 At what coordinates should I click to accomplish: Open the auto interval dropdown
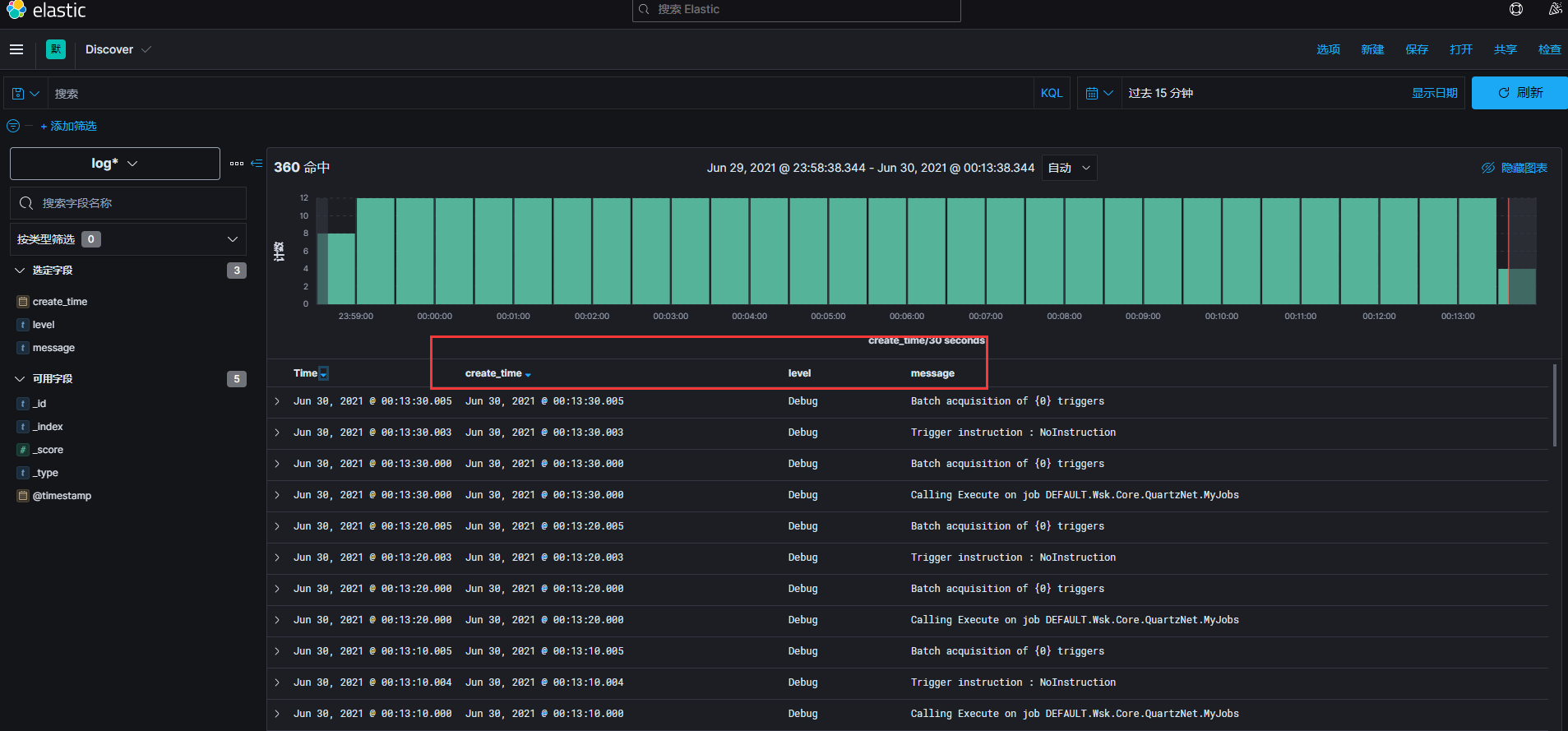1069,168
